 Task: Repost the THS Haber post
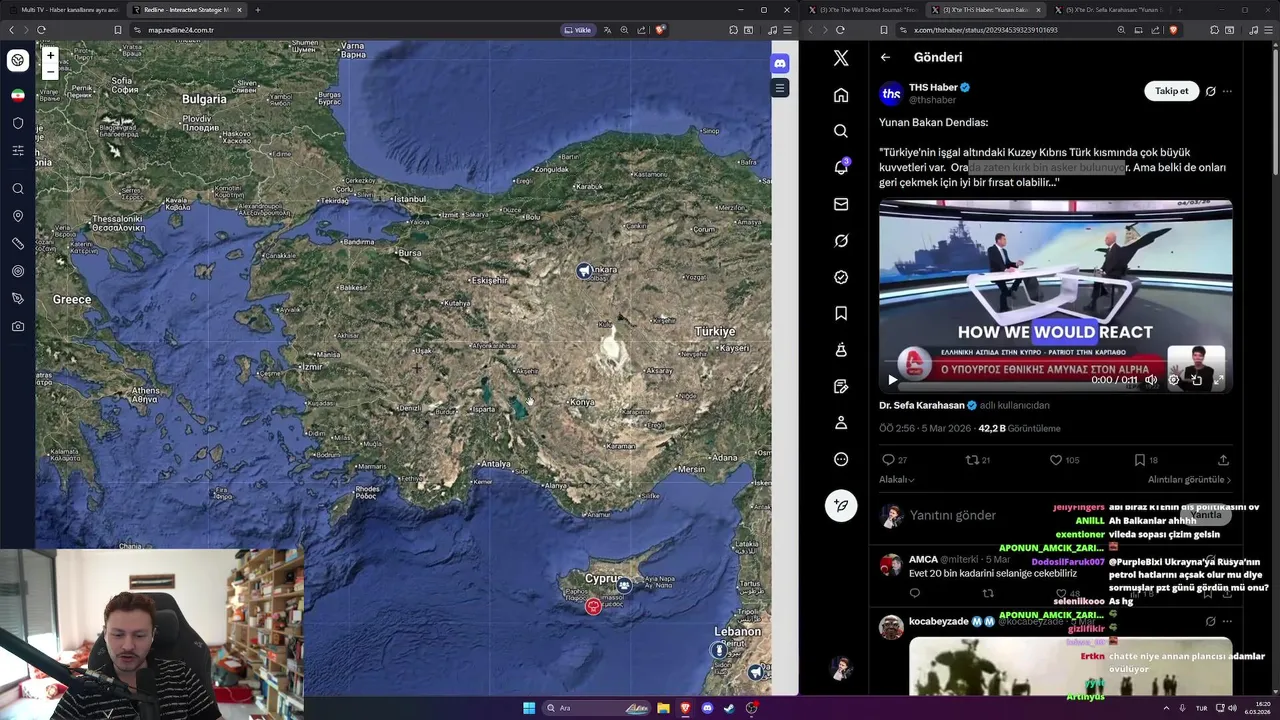(971, 460)
